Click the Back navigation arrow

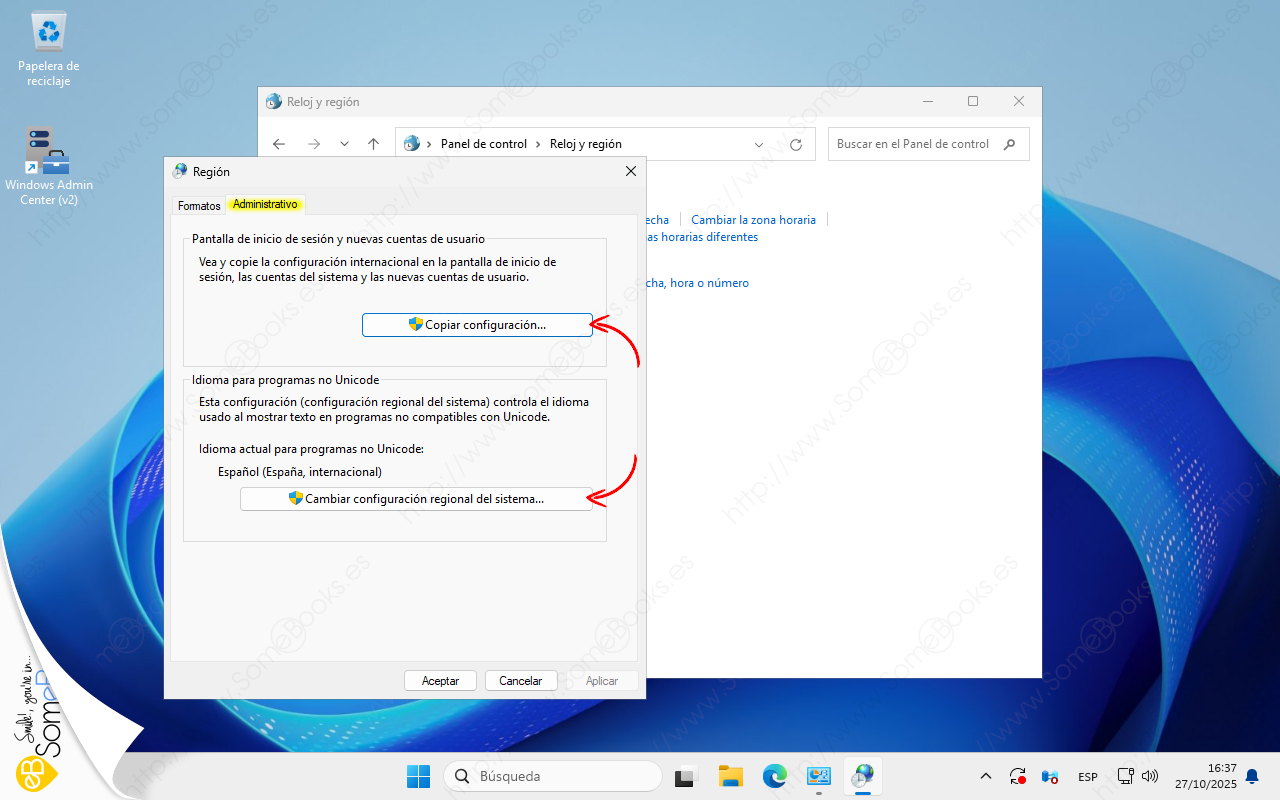pyautogui.click(x=279, y=144)
